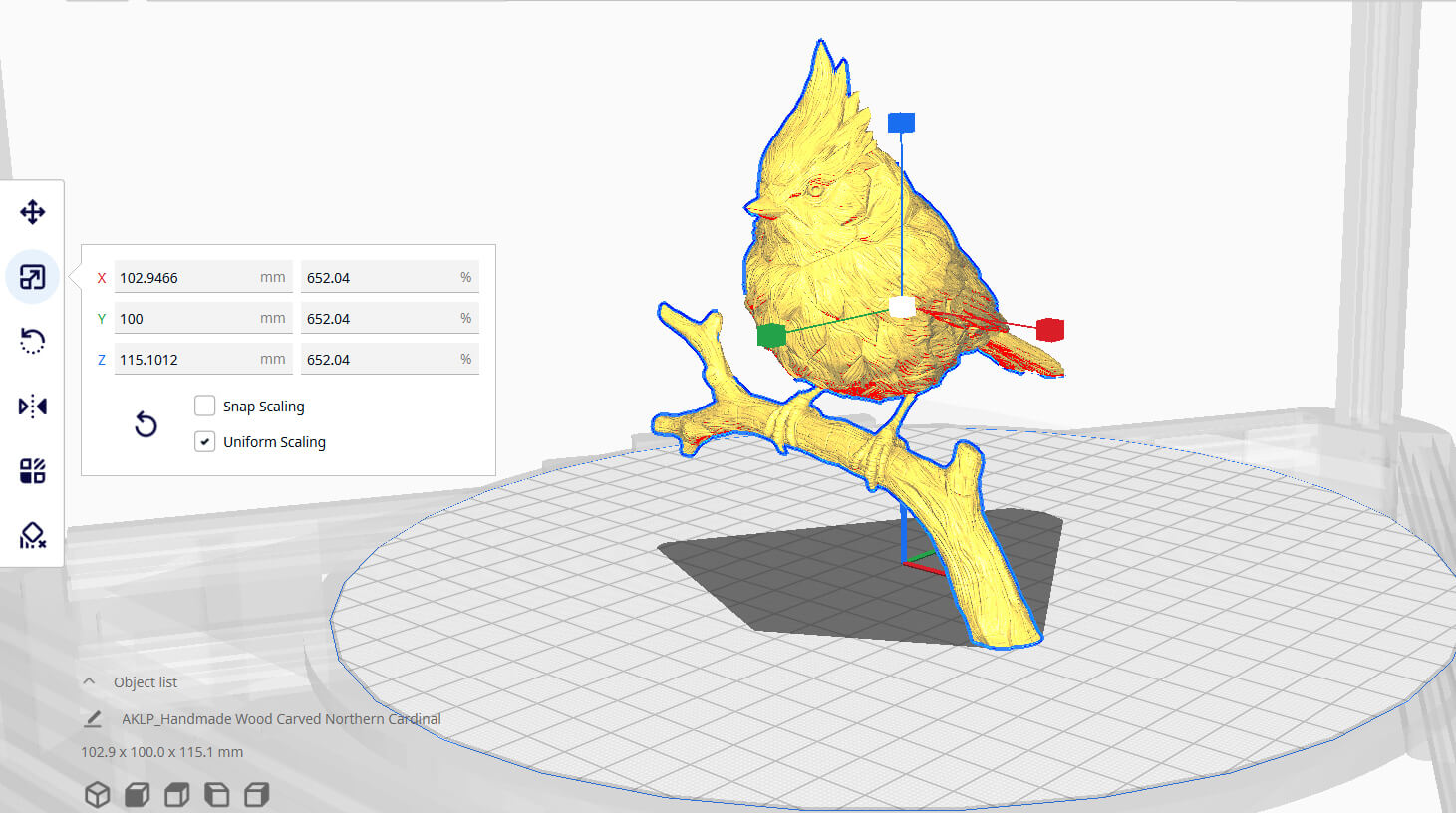Select the Mirror tool

pyautogui.click(x=32, y=406)
